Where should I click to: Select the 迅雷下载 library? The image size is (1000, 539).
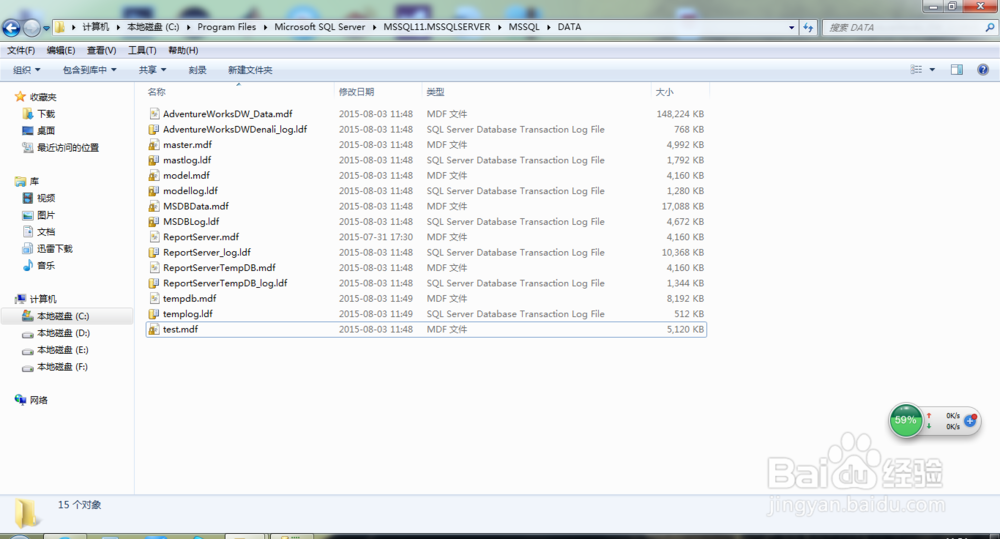pos(55,248)
